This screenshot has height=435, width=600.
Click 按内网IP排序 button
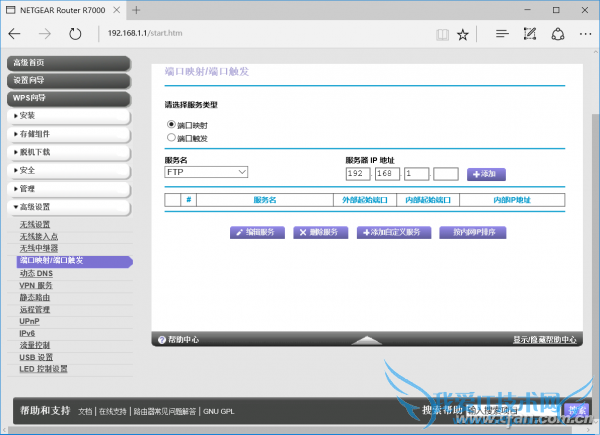coord(473,232)
